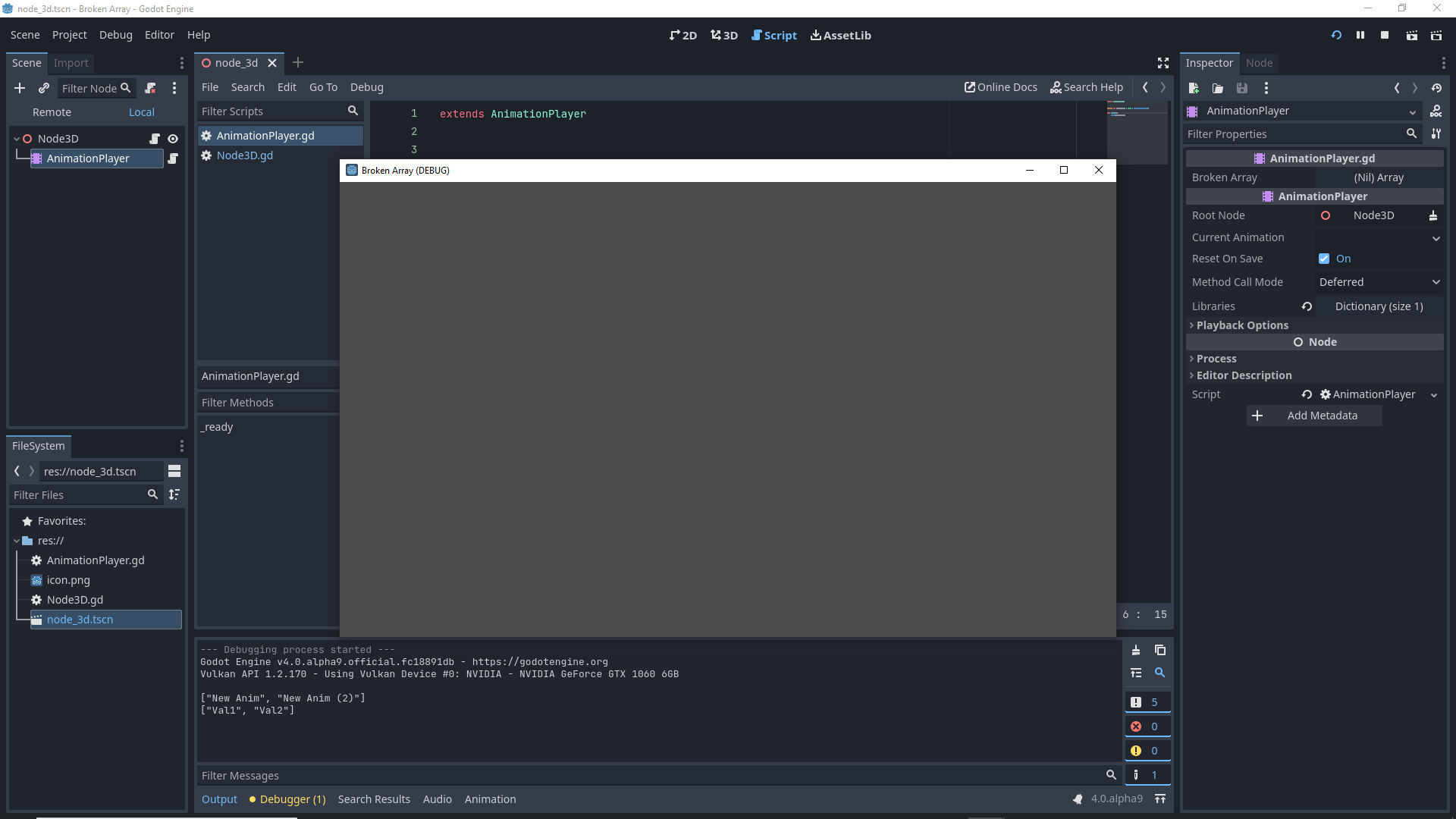
Task: Switch to the Animation tab in bottom panel
Action: (490, 799)
